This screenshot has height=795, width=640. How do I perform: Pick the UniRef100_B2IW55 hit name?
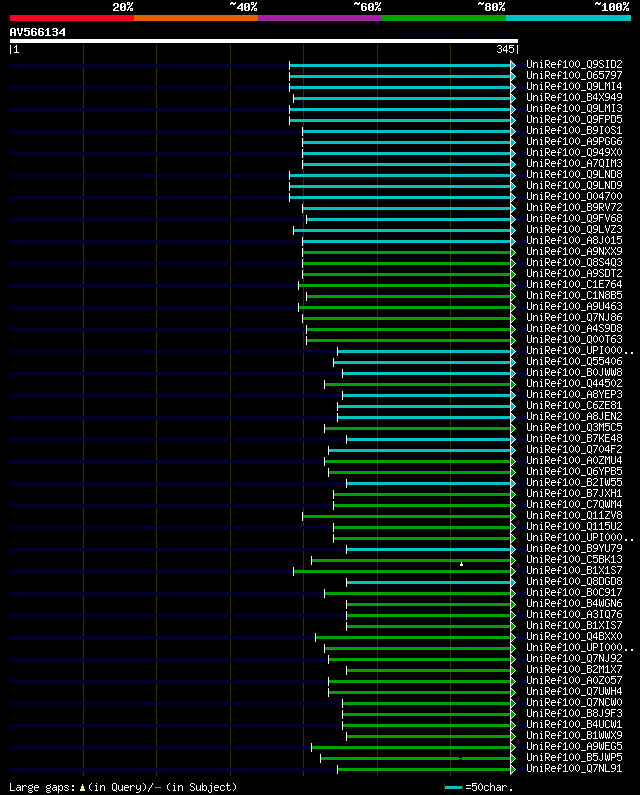[574, 483]
